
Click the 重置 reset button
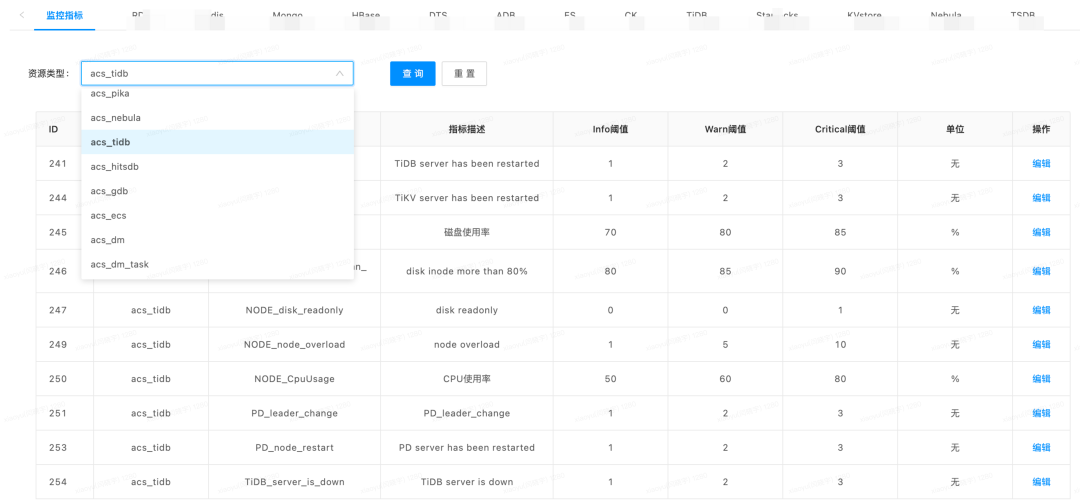pyautogui.click(x=464, y=74)
